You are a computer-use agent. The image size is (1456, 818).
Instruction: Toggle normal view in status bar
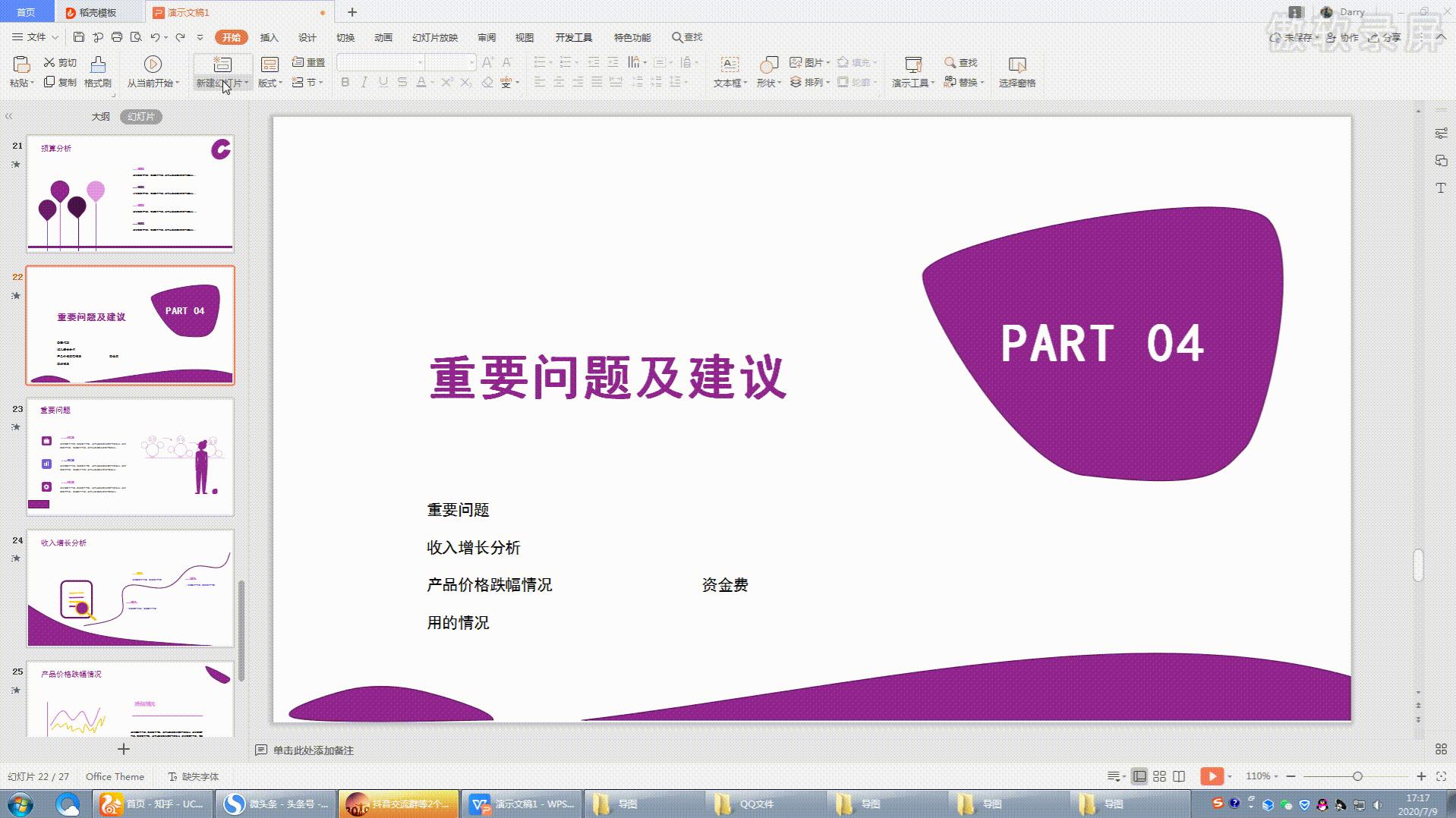click(x=1139, y=776)
